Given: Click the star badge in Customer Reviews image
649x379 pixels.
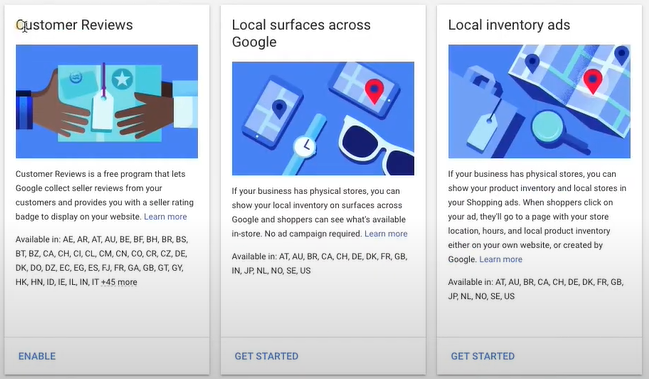Looking at the screenshot, I should (122, 79).
